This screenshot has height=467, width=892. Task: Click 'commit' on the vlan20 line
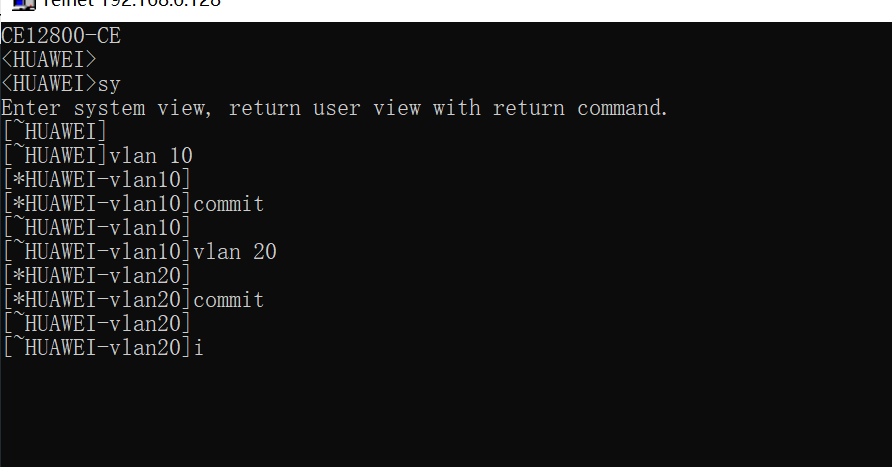pyautogui.click(x=229, y=300)
